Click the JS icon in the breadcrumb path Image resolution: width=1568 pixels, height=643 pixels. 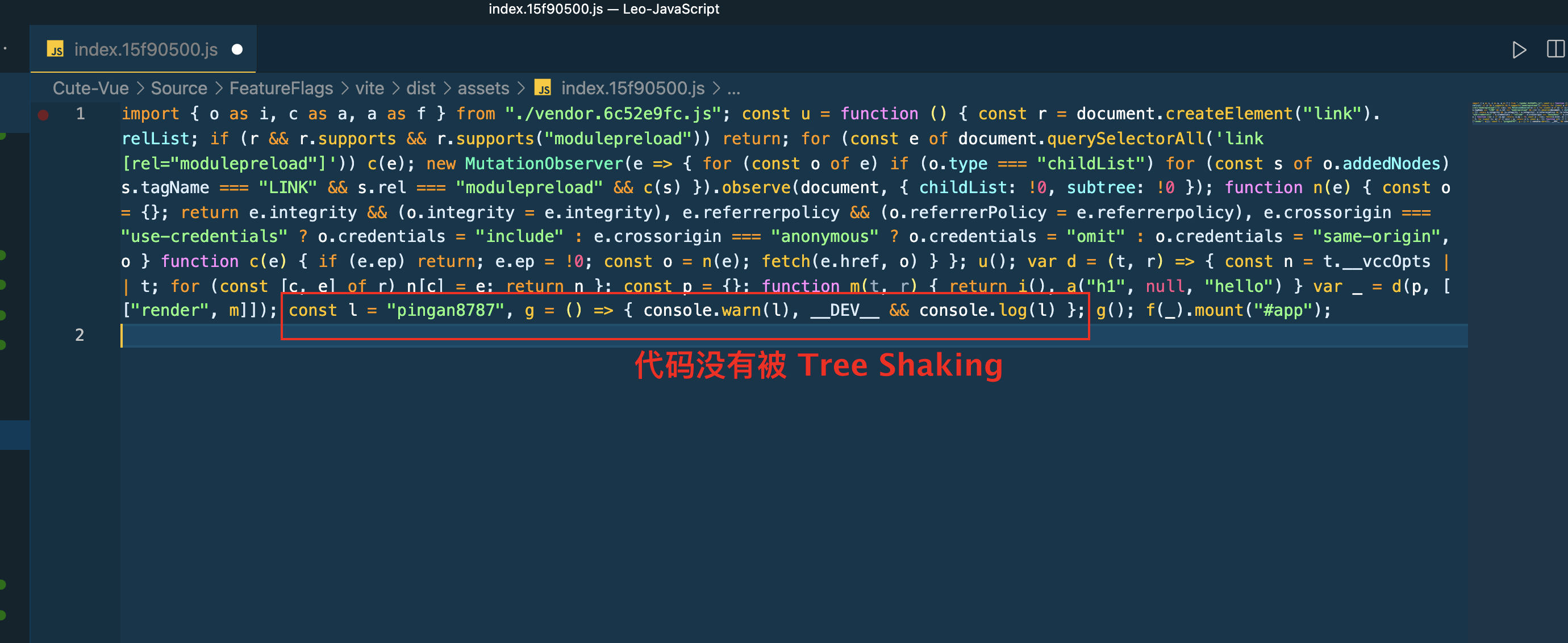pos(543,88)
